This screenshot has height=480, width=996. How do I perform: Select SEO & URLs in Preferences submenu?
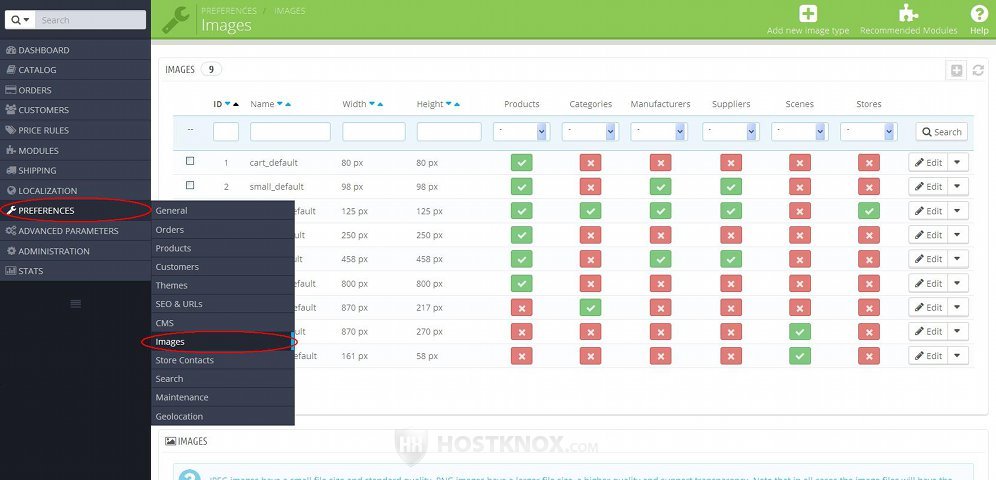coord(222,304)
